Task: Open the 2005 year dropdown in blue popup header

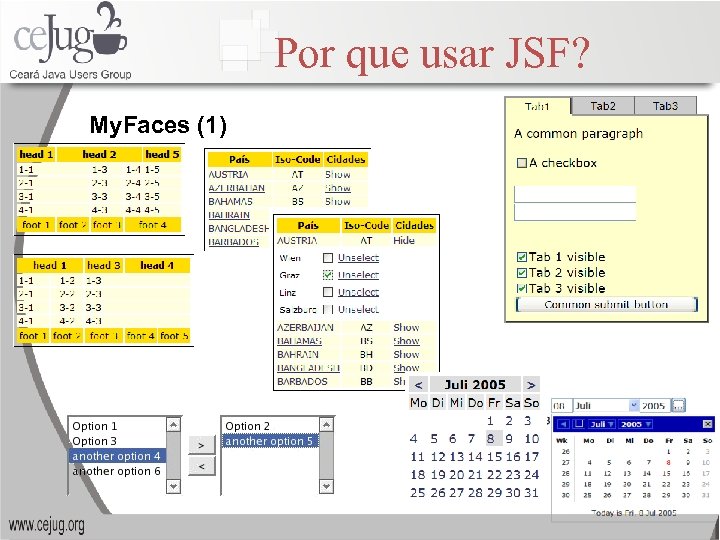Action: click(636, 424)
